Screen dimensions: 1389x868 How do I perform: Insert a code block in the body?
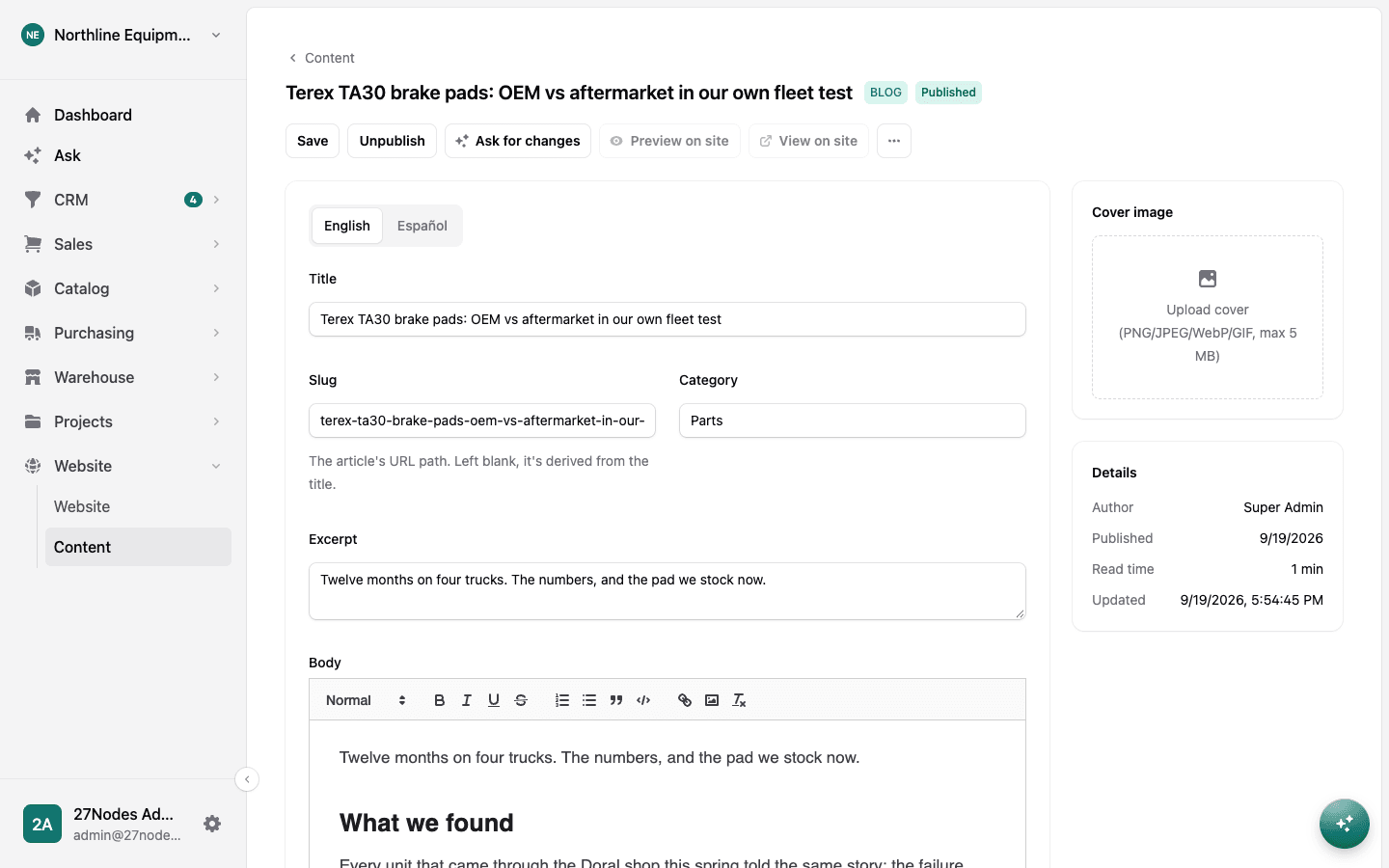pos(643,700)
